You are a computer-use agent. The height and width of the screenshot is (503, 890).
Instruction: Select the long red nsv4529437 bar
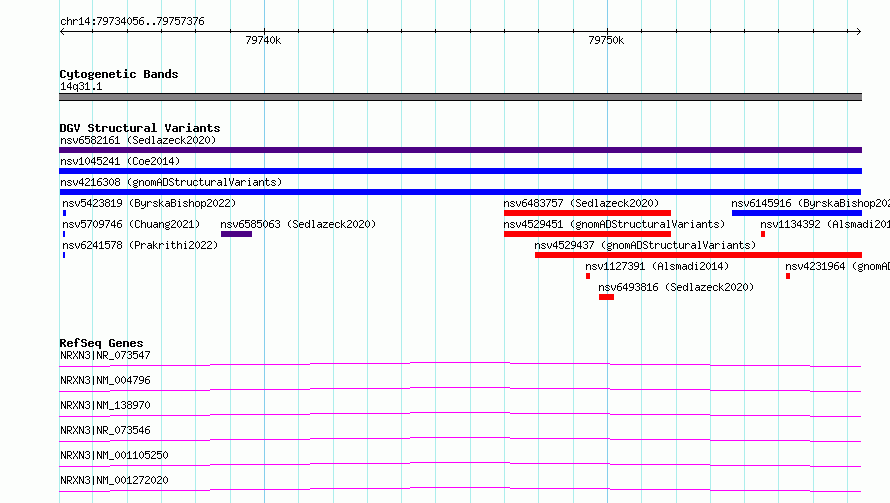[x=698, y=255]
